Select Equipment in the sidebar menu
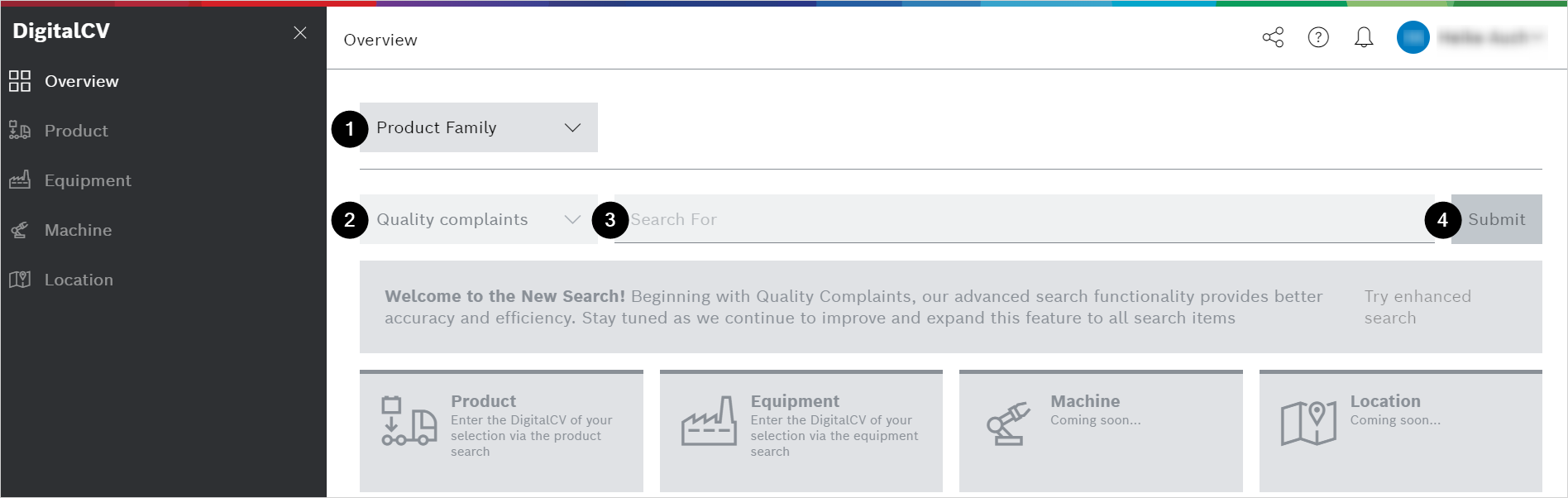This screenshot has height=498, width=1568. tap(88, 180)
